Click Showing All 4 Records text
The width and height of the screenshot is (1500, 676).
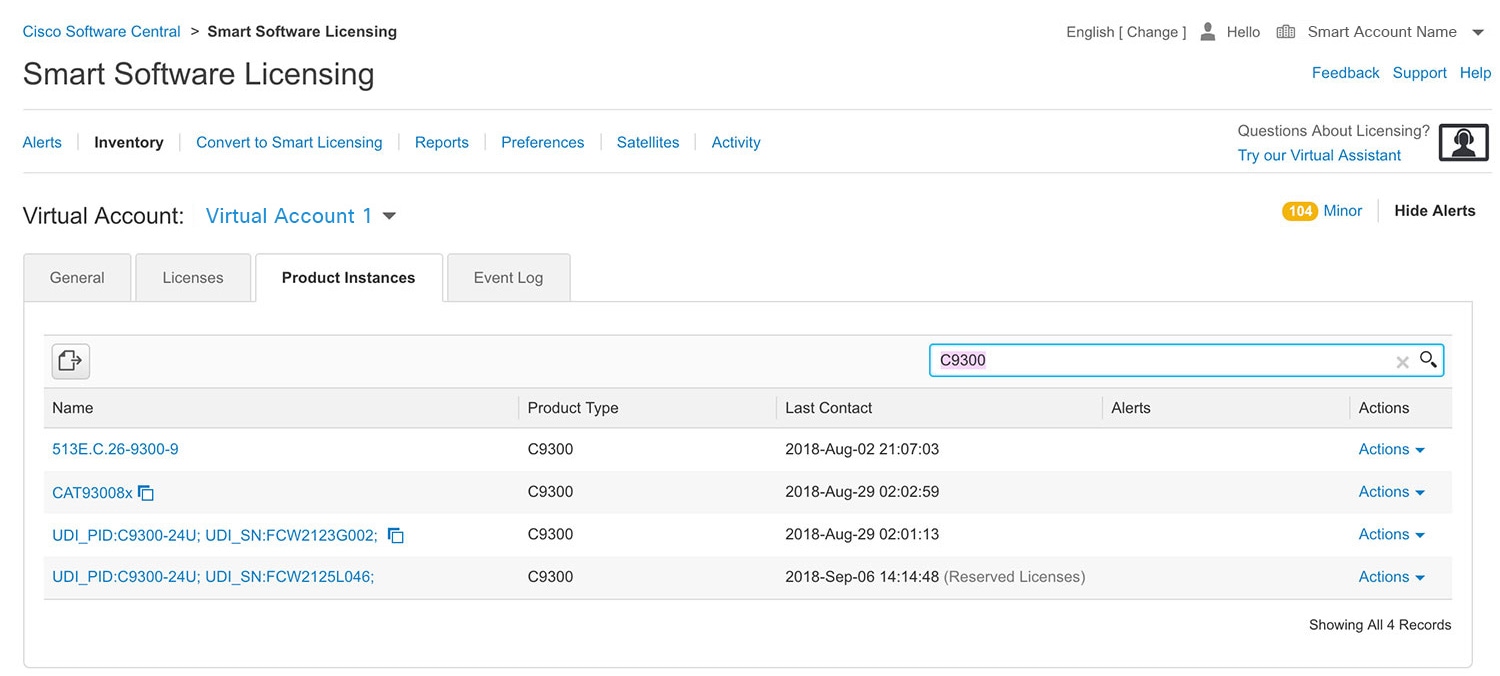[x=1380, y=625]
